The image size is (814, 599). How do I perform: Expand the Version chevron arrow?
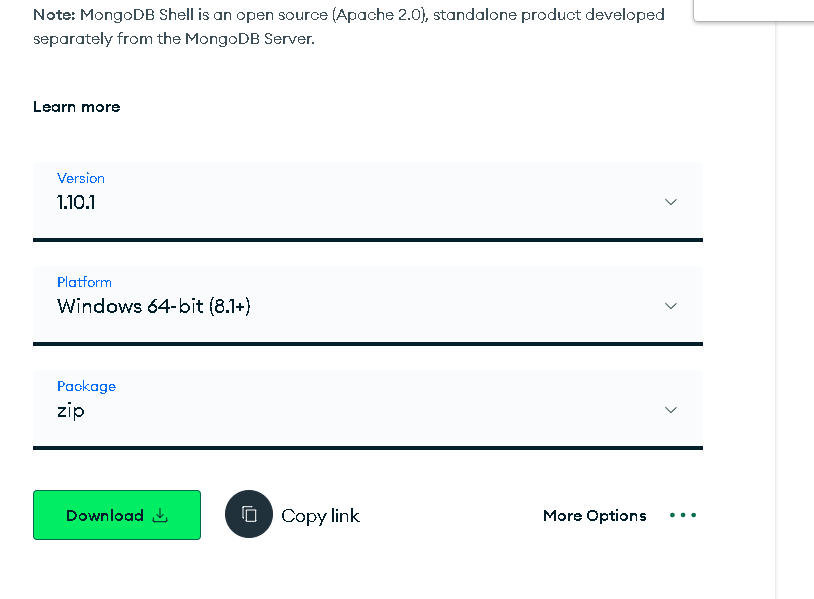(671, 202)
